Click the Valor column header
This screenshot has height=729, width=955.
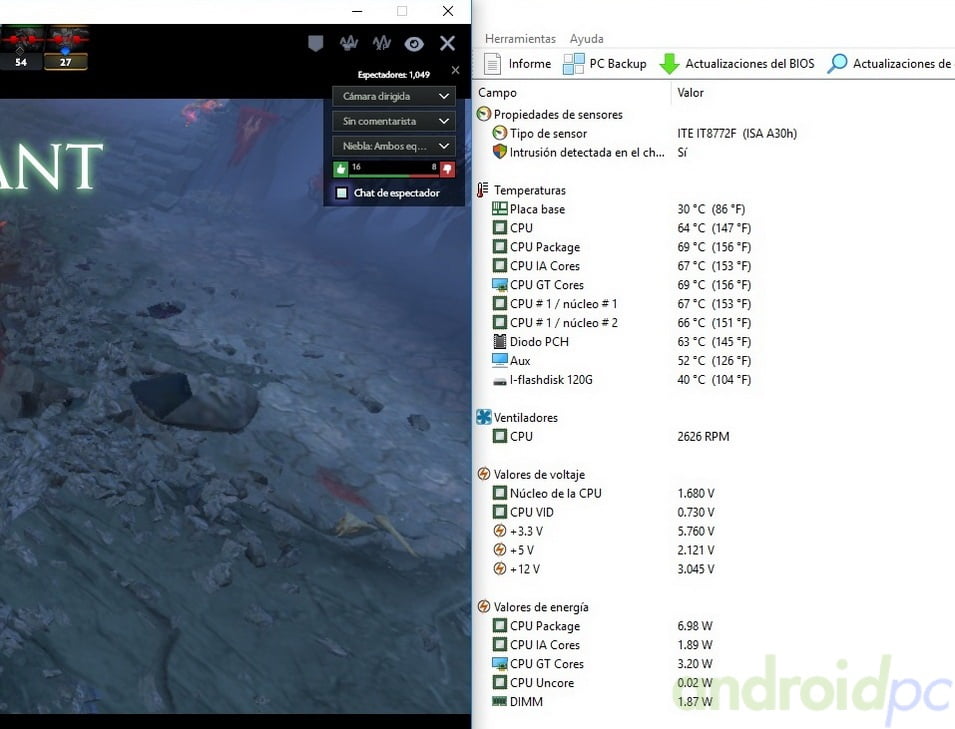coord(690,93)
